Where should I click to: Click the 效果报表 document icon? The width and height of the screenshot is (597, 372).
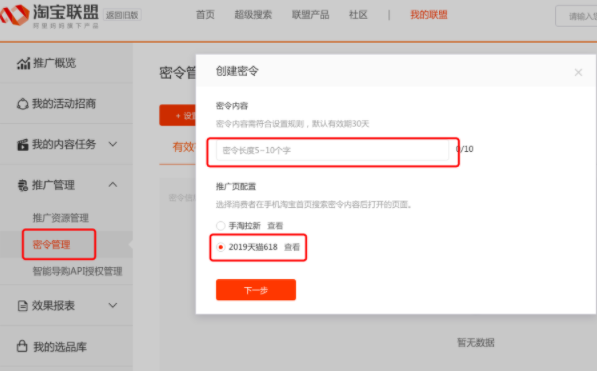(x=22, y=305)
